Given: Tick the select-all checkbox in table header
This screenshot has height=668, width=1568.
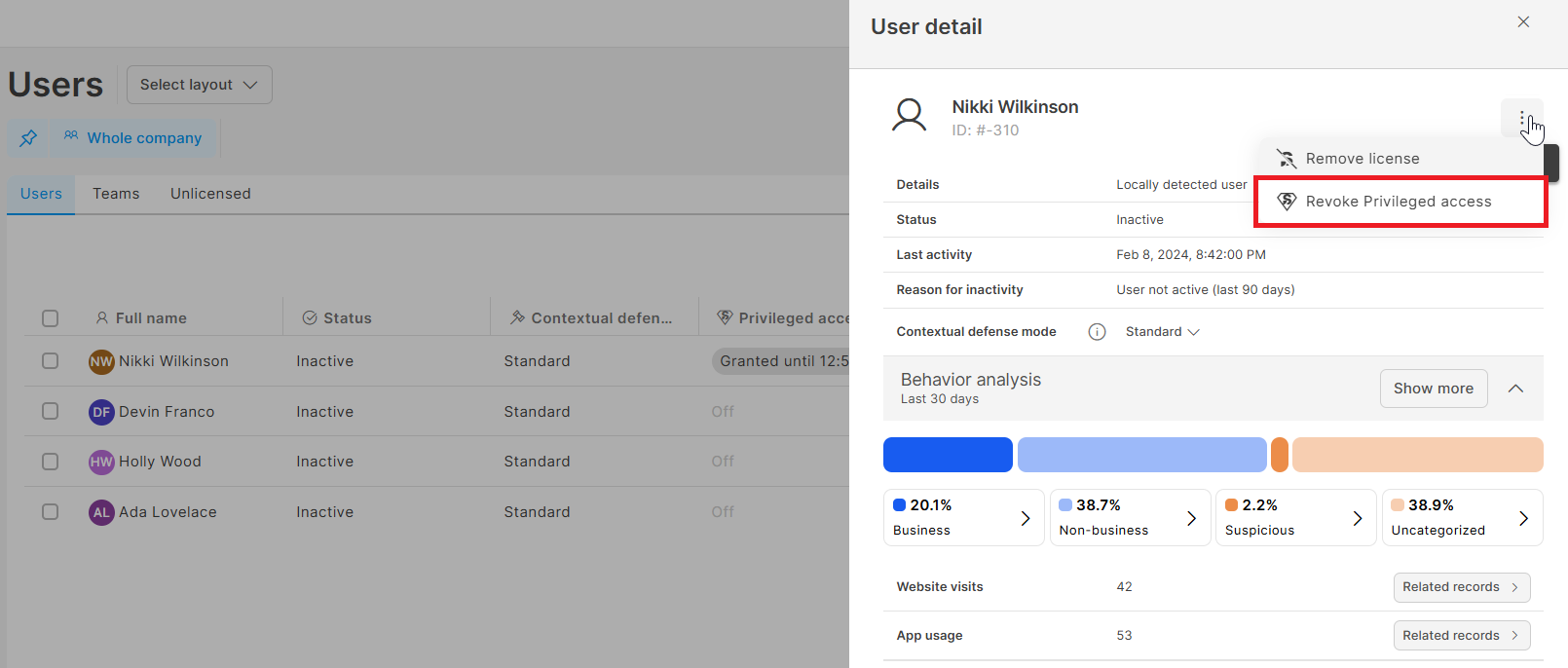Looking at the screenshot, I should coord(51,318).
